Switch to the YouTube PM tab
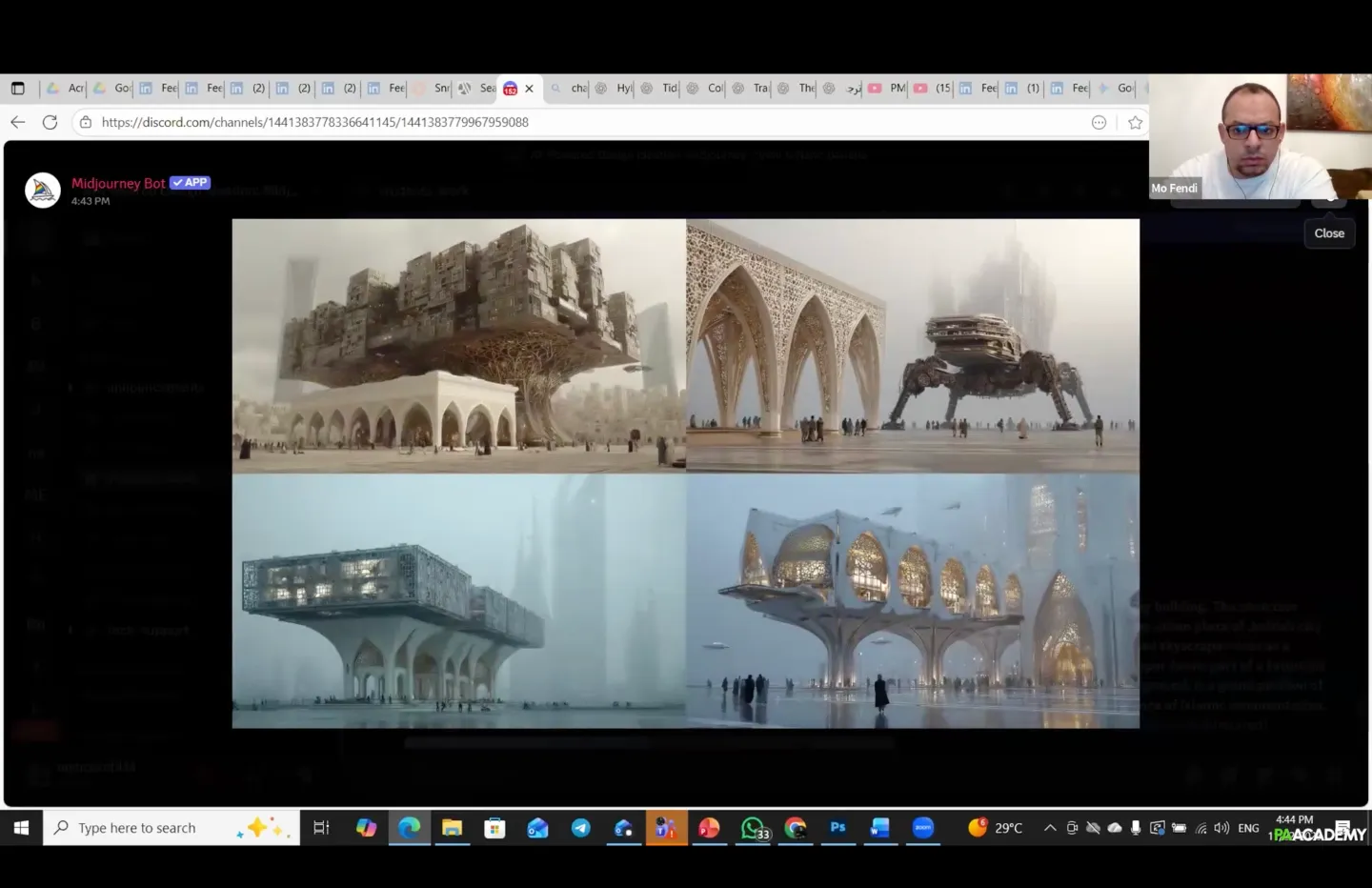The image size is (1372, 888). [887, 88]
